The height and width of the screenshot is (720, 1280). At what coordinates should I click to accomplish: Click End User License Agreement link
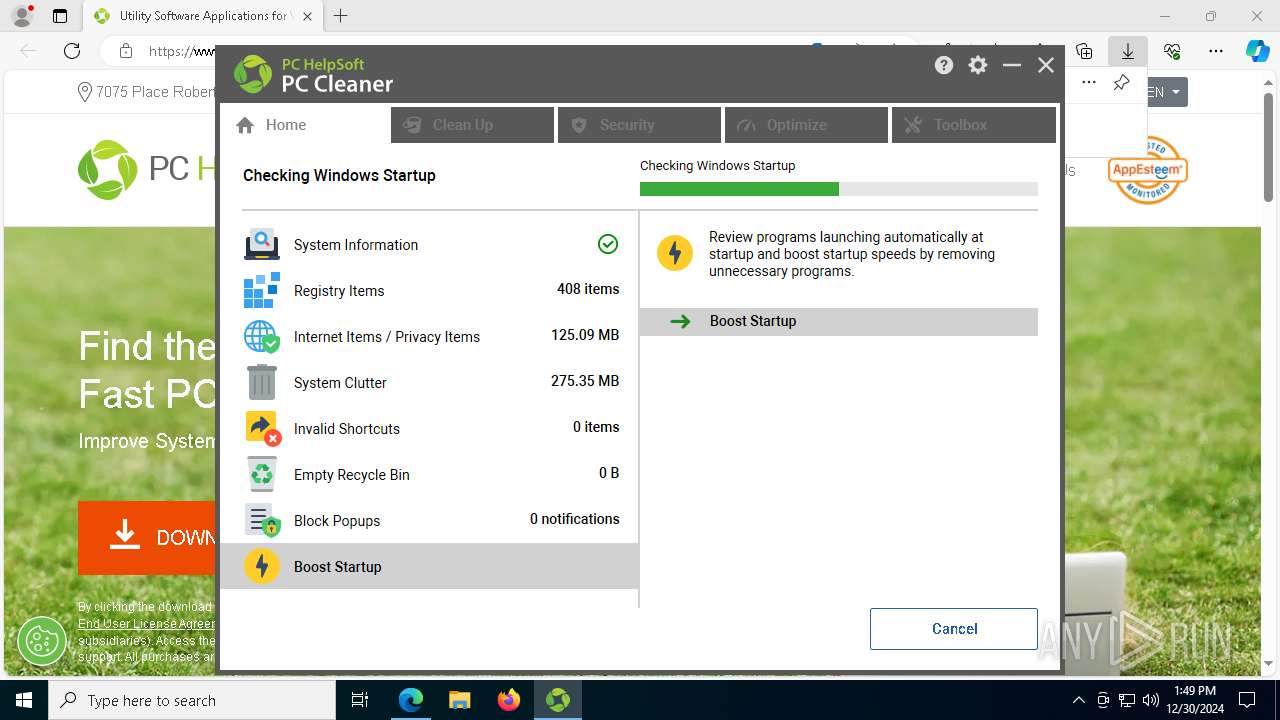coord(146,624)
